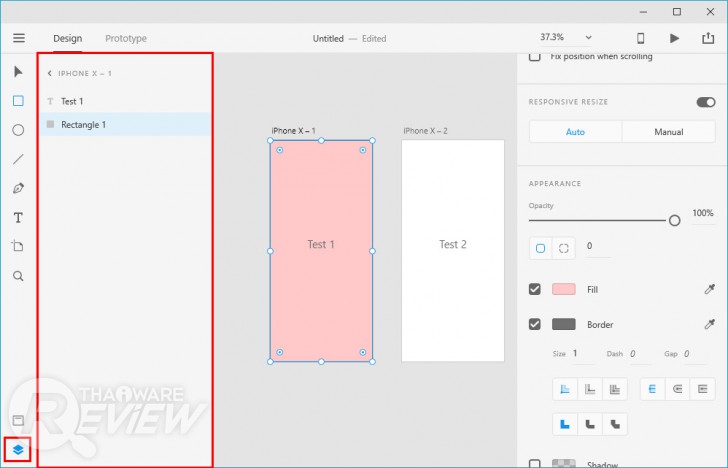Switch to the Design tab
The width and height of the screenshot is (728, 468).
point(67,39)
